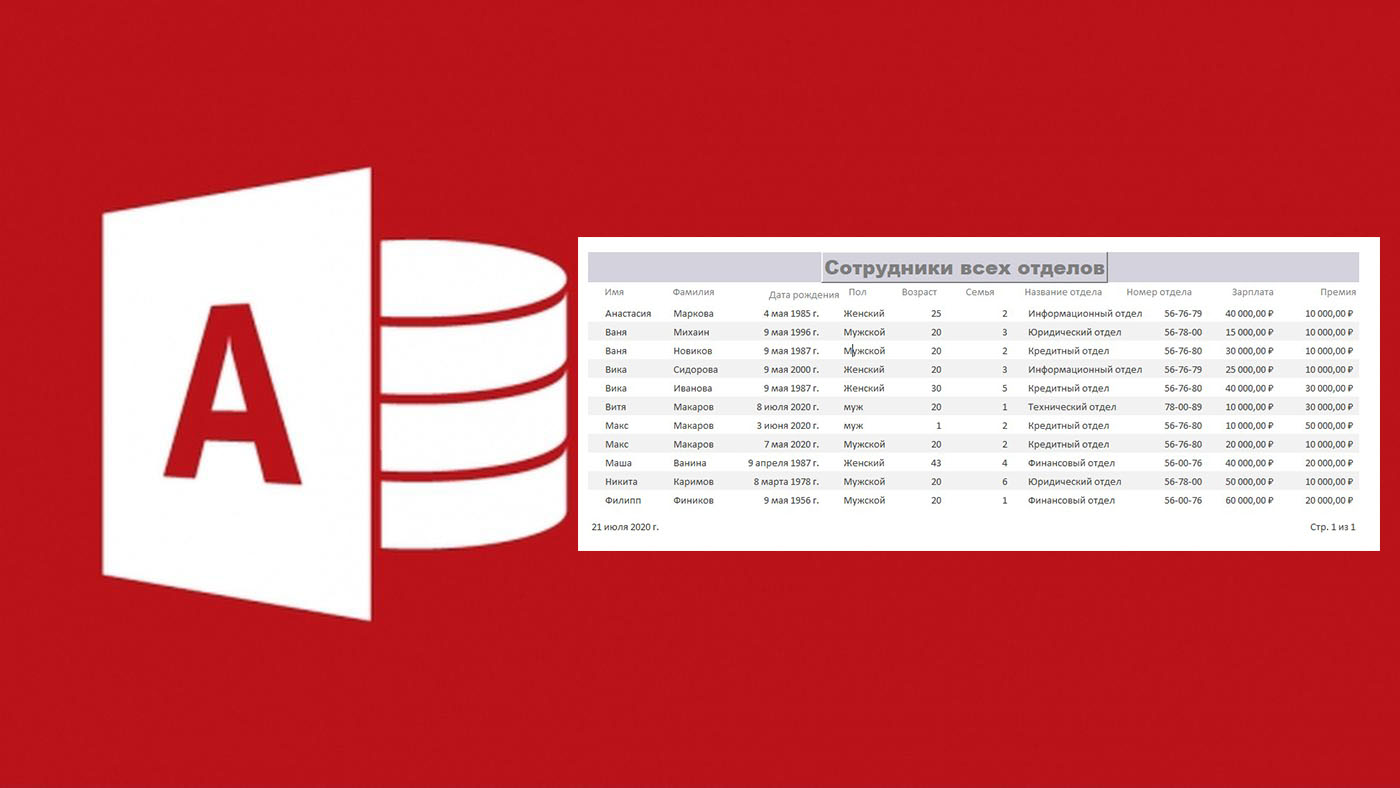Click department number '78-00-89'
This screenshot has width=1400, height=788.
1183,407
